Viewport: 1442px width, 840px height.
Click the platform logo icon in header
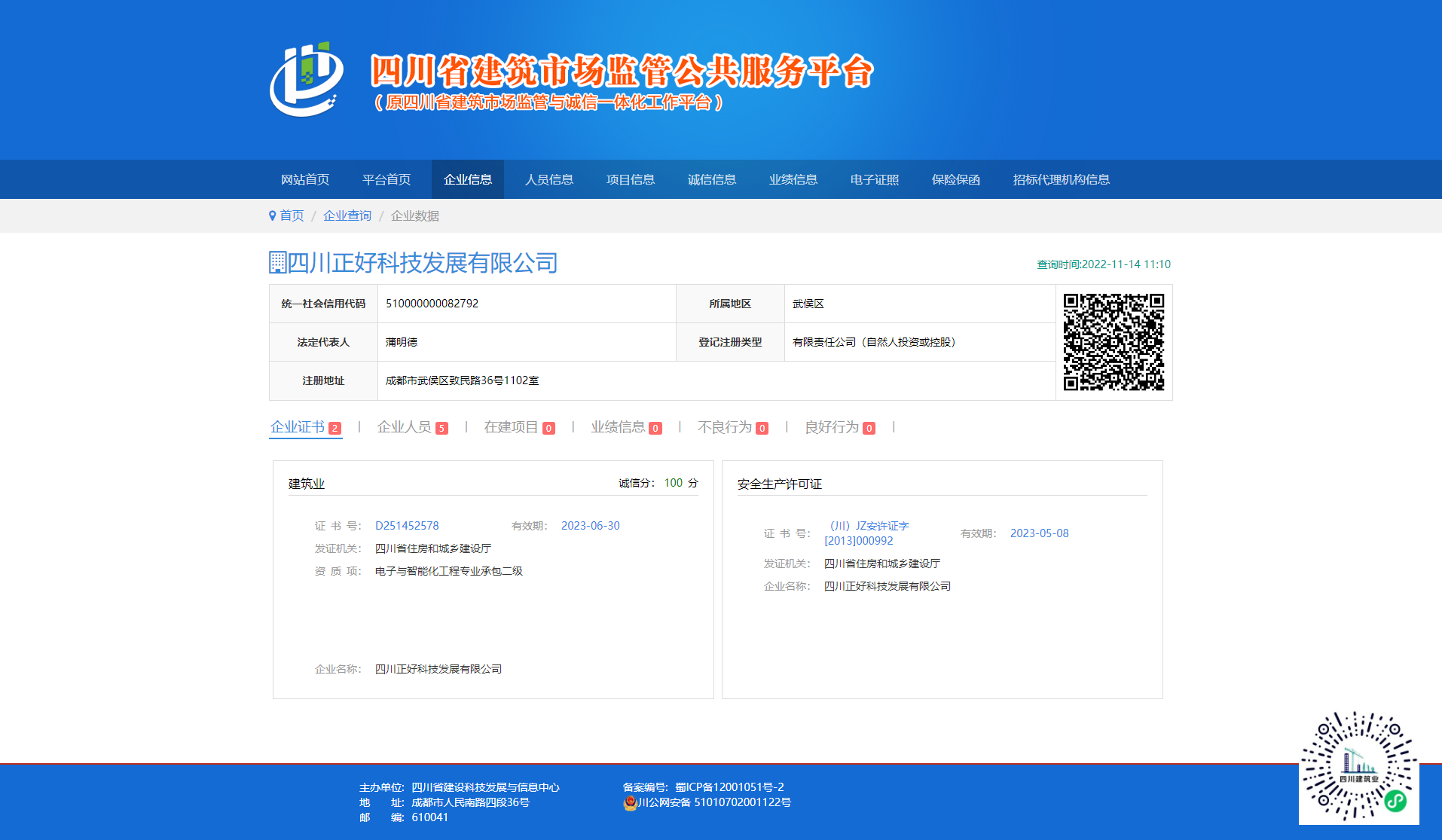[x=307, y=79]
